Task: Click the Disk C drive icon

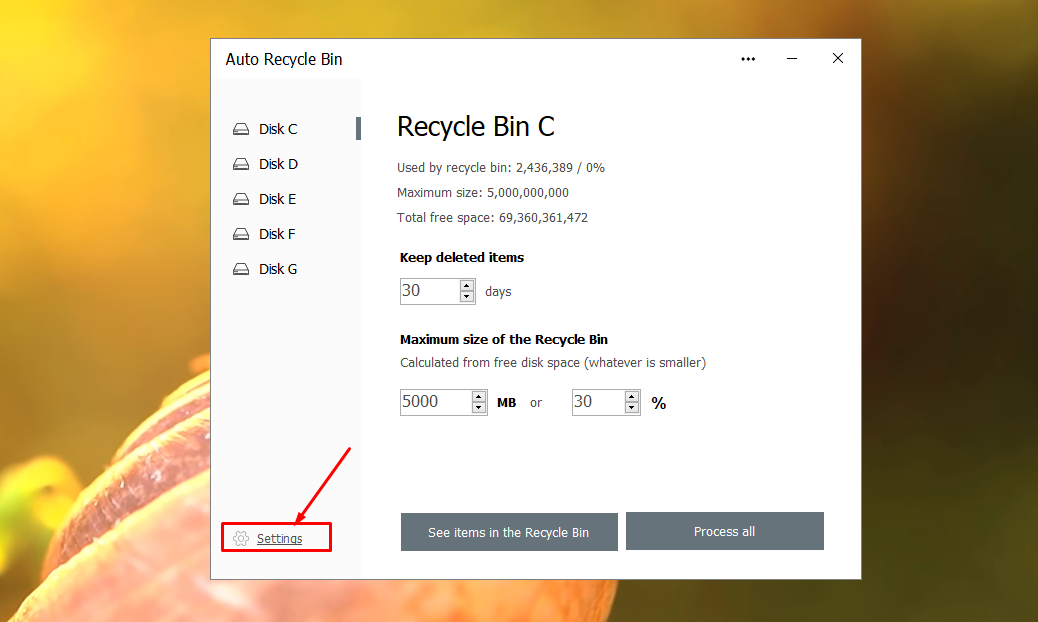Action: tap(240, 129)
